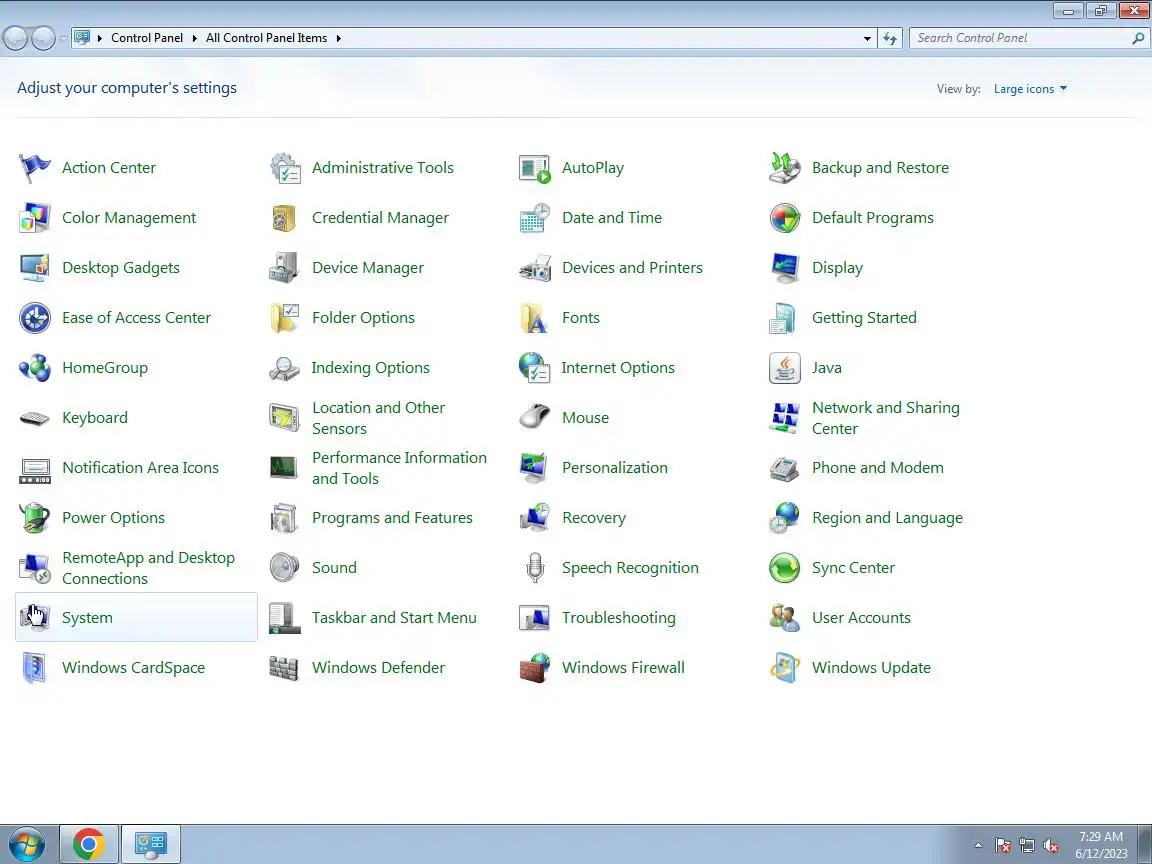Click the AutoPlay icon

coord(534,168)
